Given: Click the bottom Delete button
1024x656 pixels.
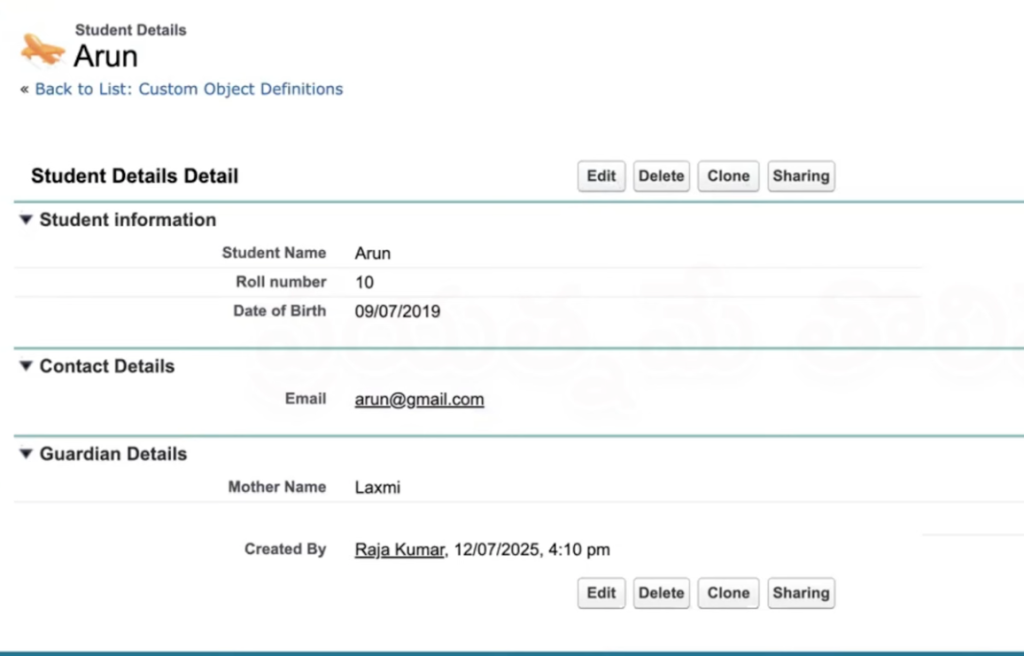Looking at the screenshot, I should point(661,593).
